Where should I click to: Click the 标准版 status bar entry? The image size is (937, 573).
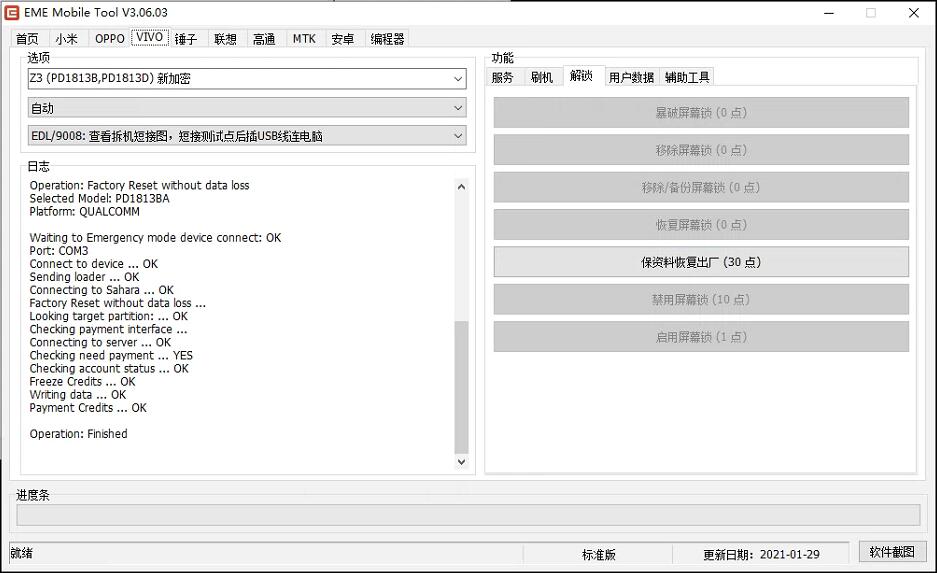599,554
